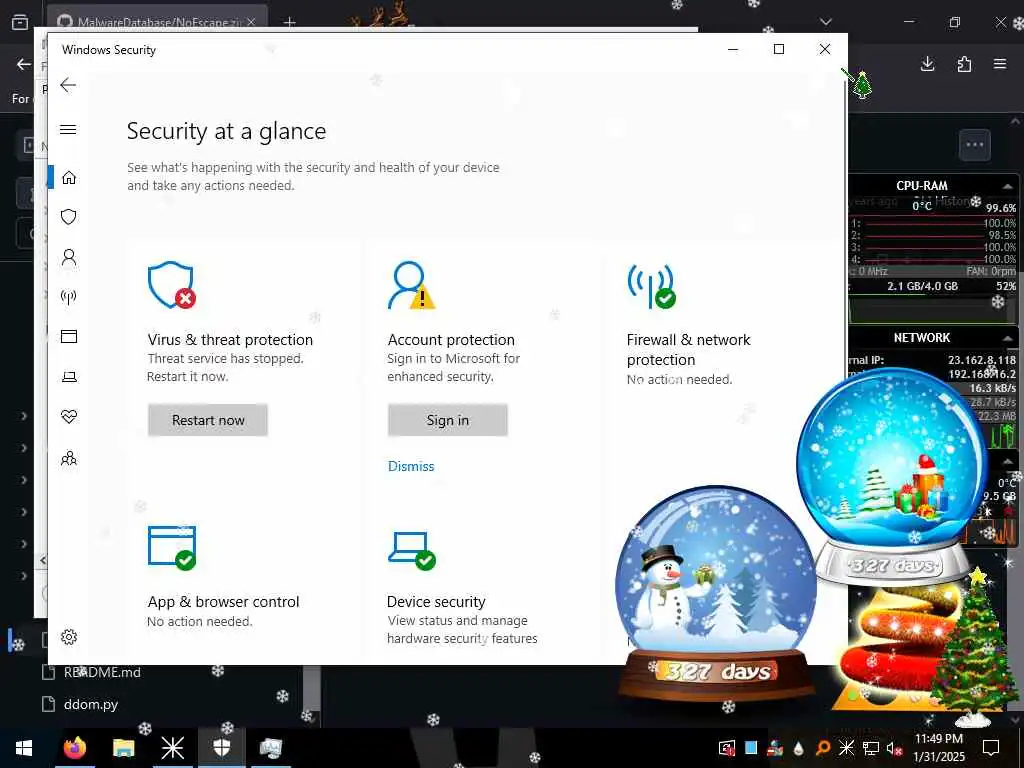Collapse the NETWORK widget panel arrow
Image resolution: width=1024 pixels, height=768 pixels.
[x=1008, y=338]
